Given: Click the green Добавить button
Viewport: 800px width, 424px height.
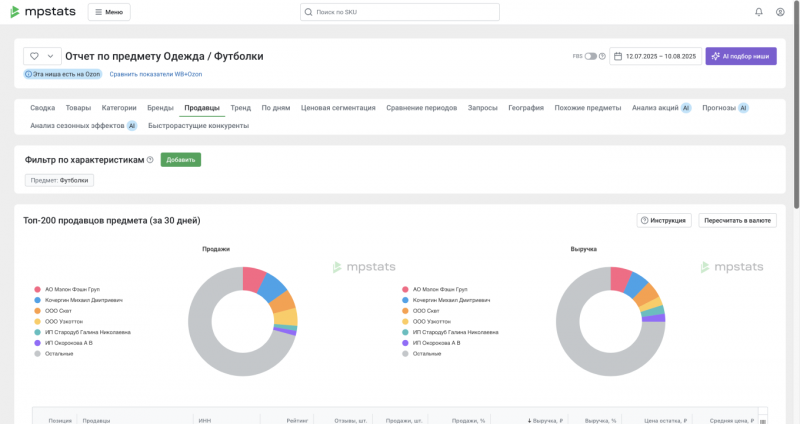Looking at the screenshot, I should point(181,160).
